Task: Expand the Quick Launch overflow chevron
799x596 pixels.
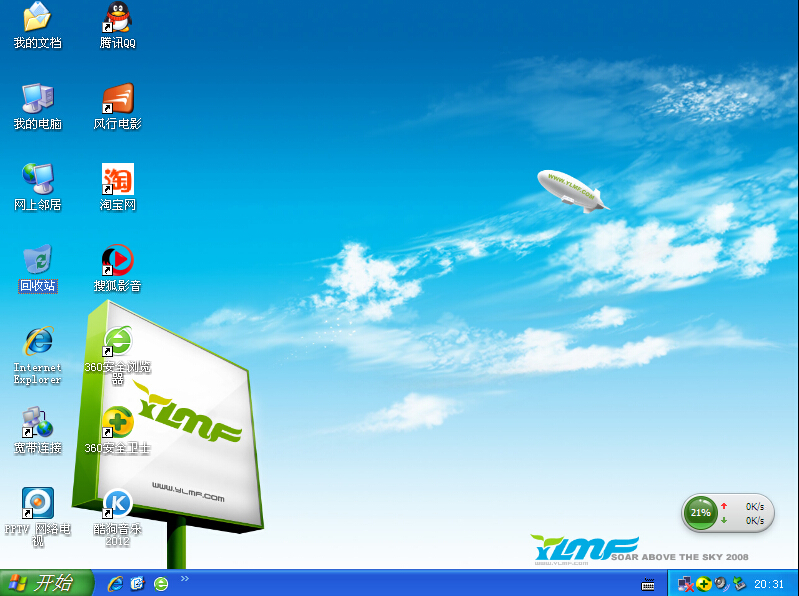Action: [x=184, y=578]
